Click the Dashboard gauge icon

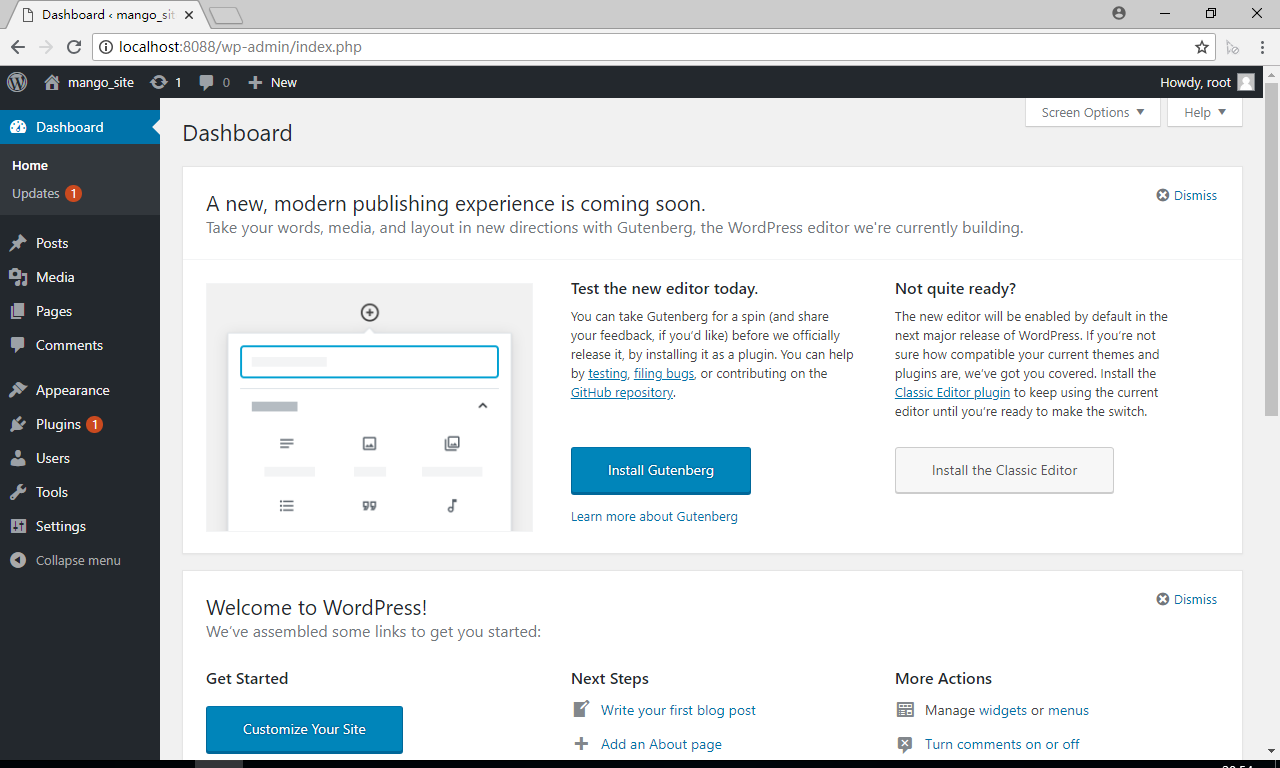tap(18, 127)
